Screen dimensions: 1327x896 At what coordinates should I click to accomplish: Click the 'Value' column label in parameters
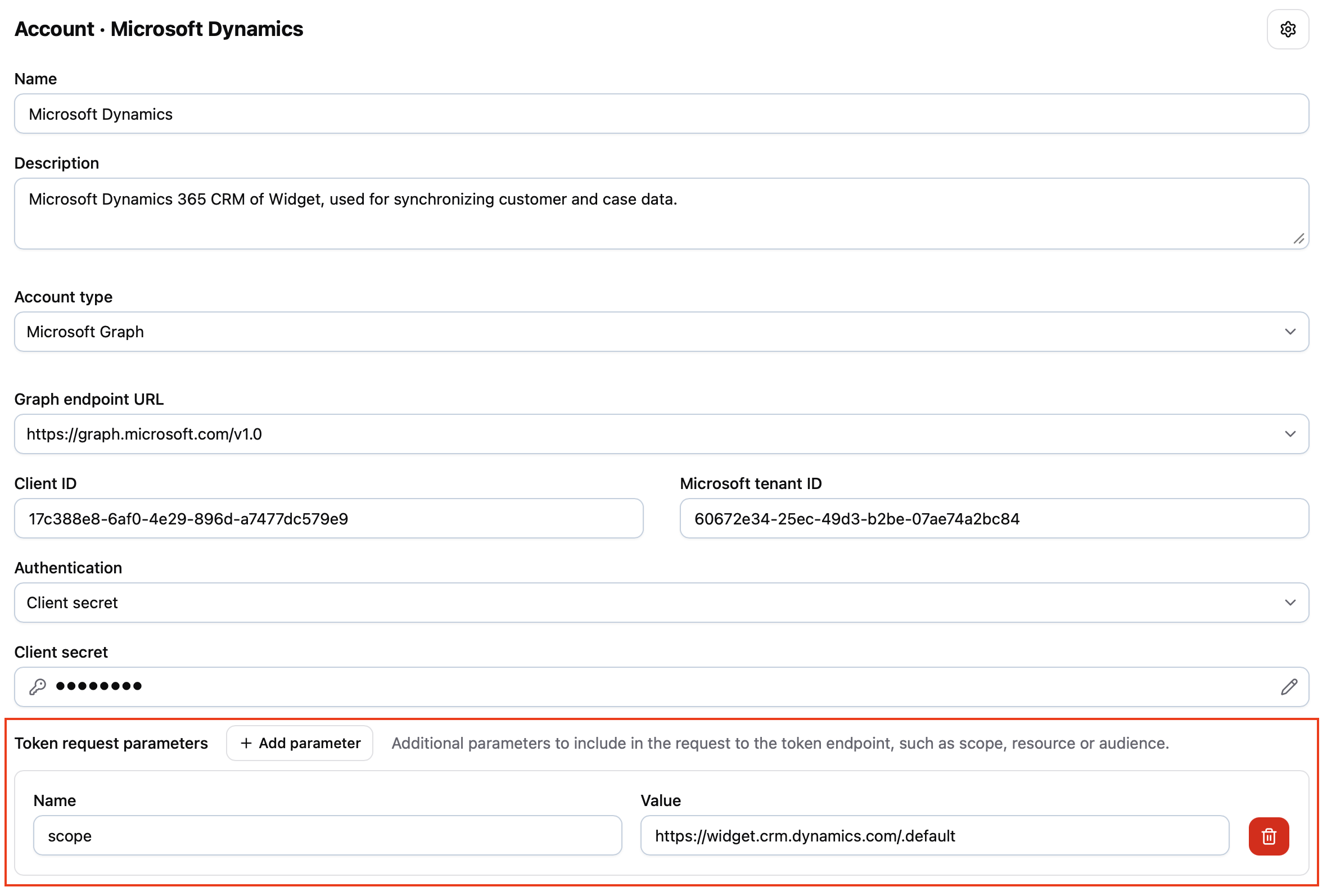661,800
